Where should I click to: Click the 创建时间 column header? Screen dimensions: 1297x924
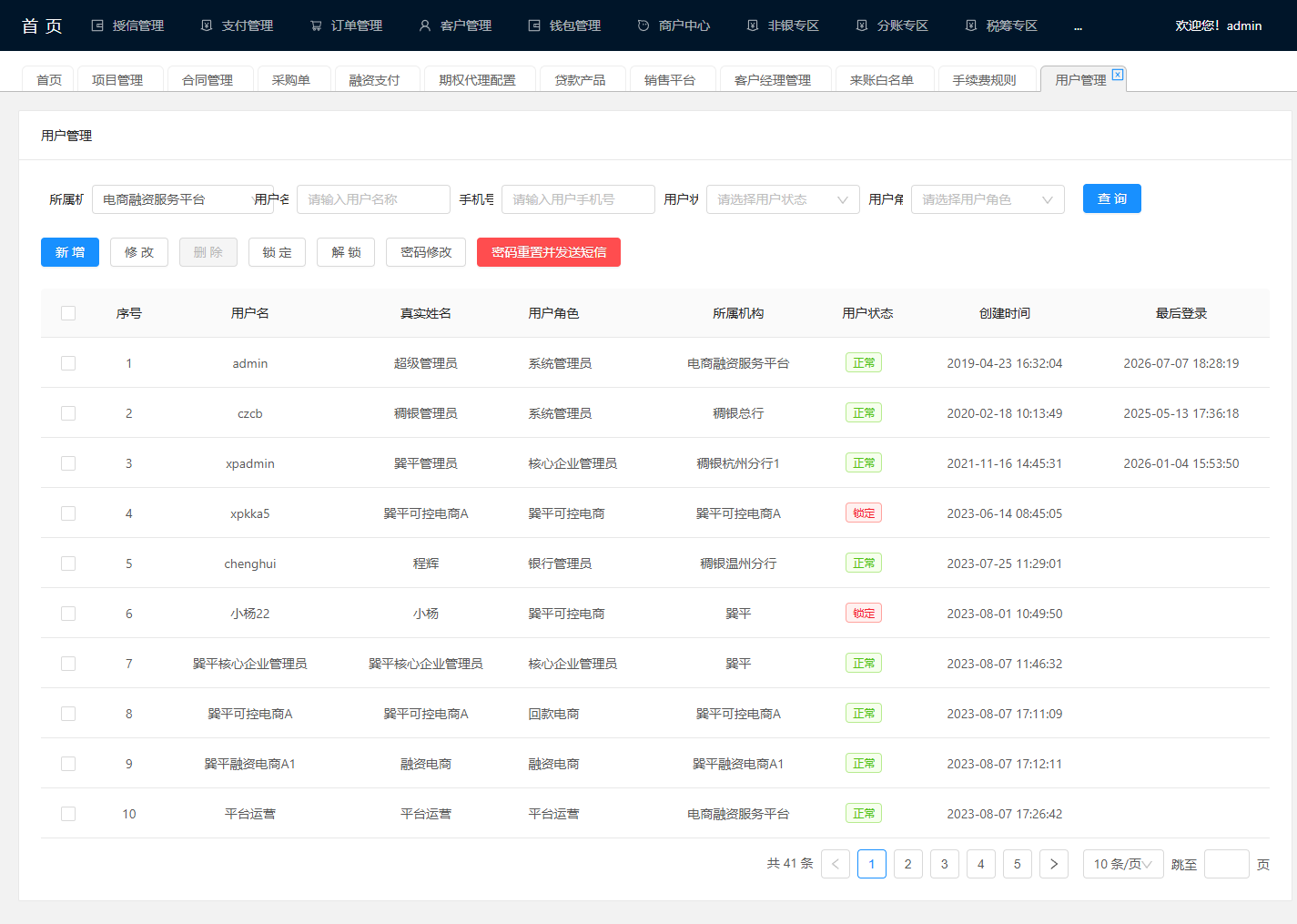point(1005,313)
